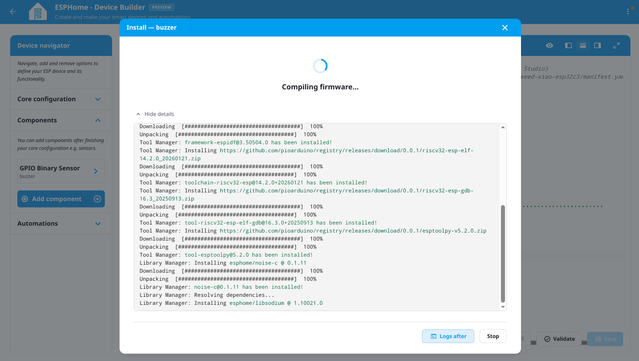Collapse log output with Hide details
639x361 pixels.
(x=155, y=114)
